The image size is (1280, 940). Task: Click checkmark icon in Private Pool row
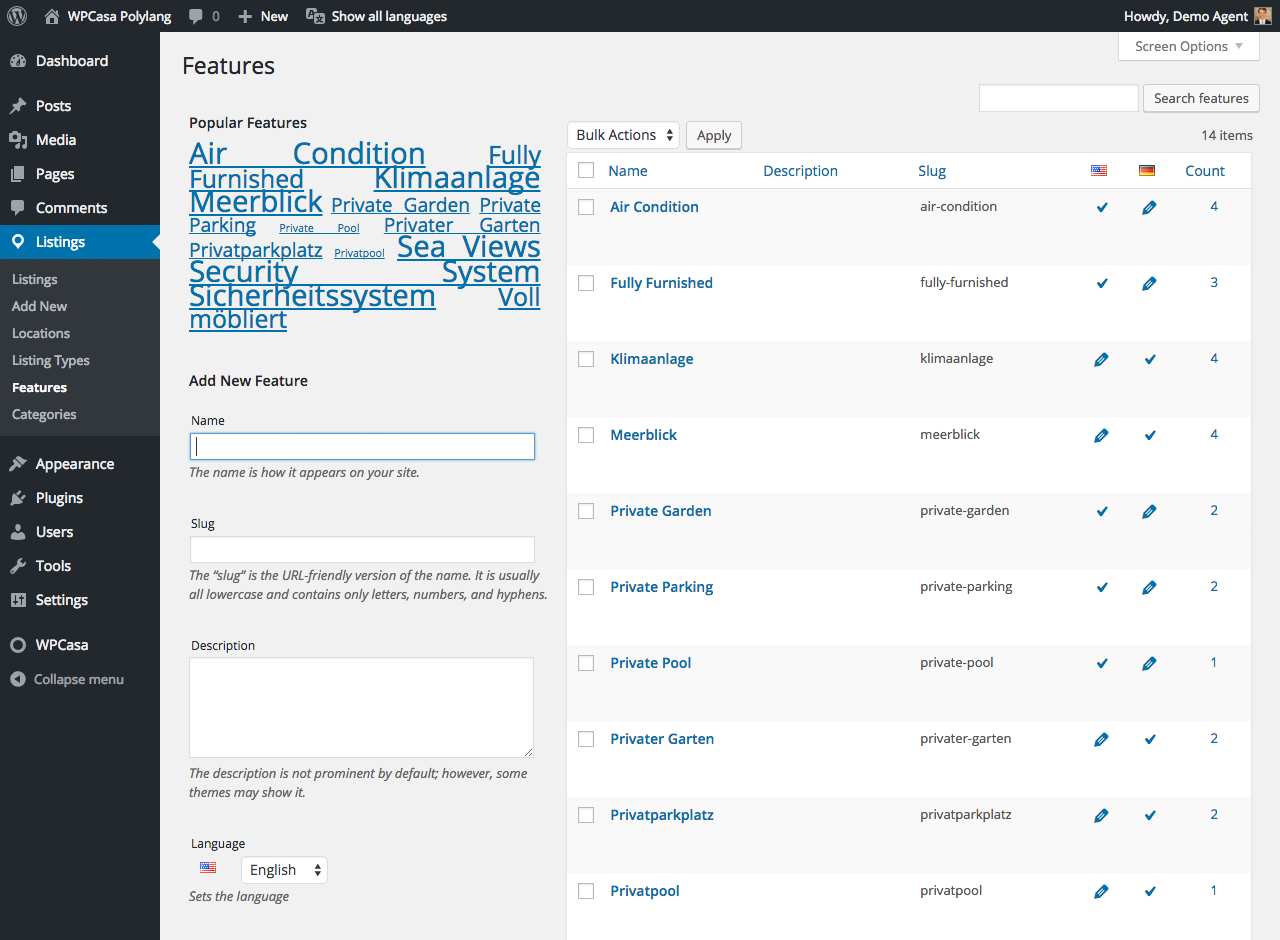tap(1102, 663)
